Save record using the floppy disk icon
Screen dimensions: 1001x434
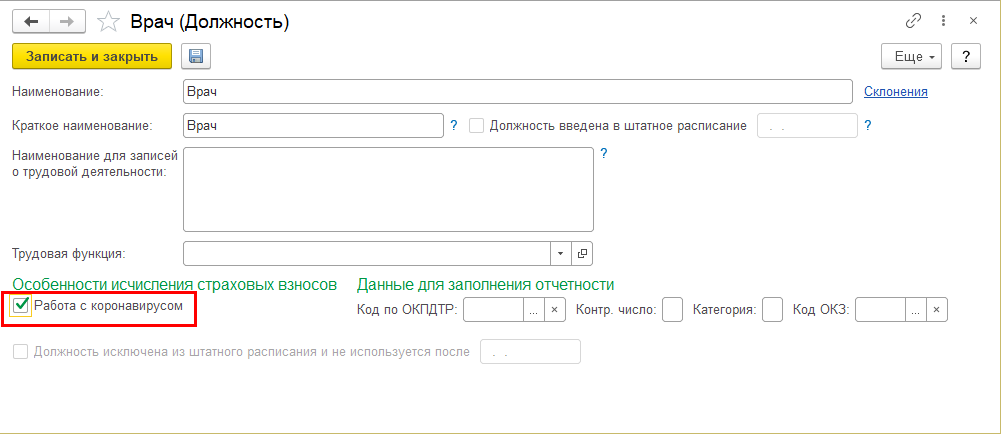195,57
